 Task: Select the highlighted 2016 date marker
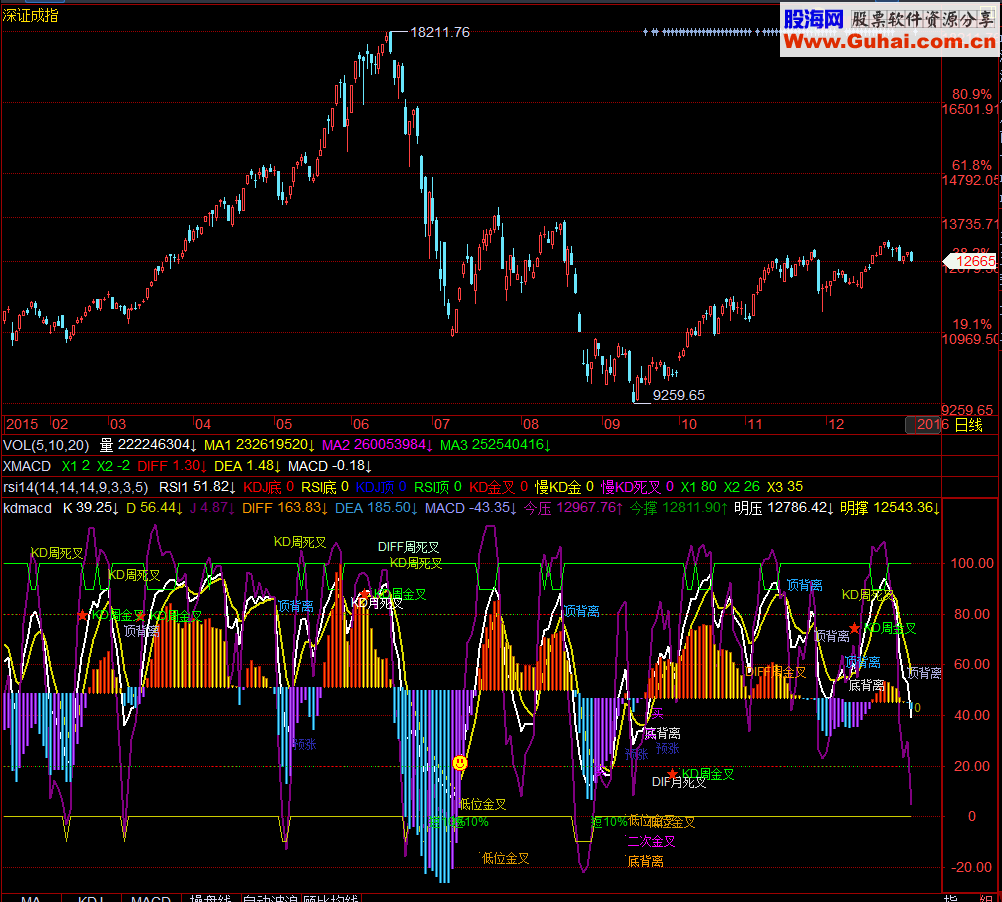pyautogui.click(x=923, y=425)
